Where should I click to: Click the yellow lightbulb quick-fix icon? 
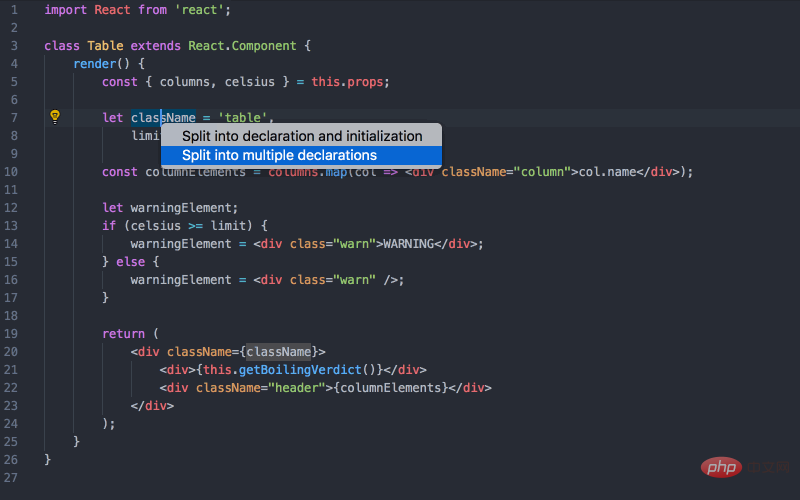[x=55, y=117]
